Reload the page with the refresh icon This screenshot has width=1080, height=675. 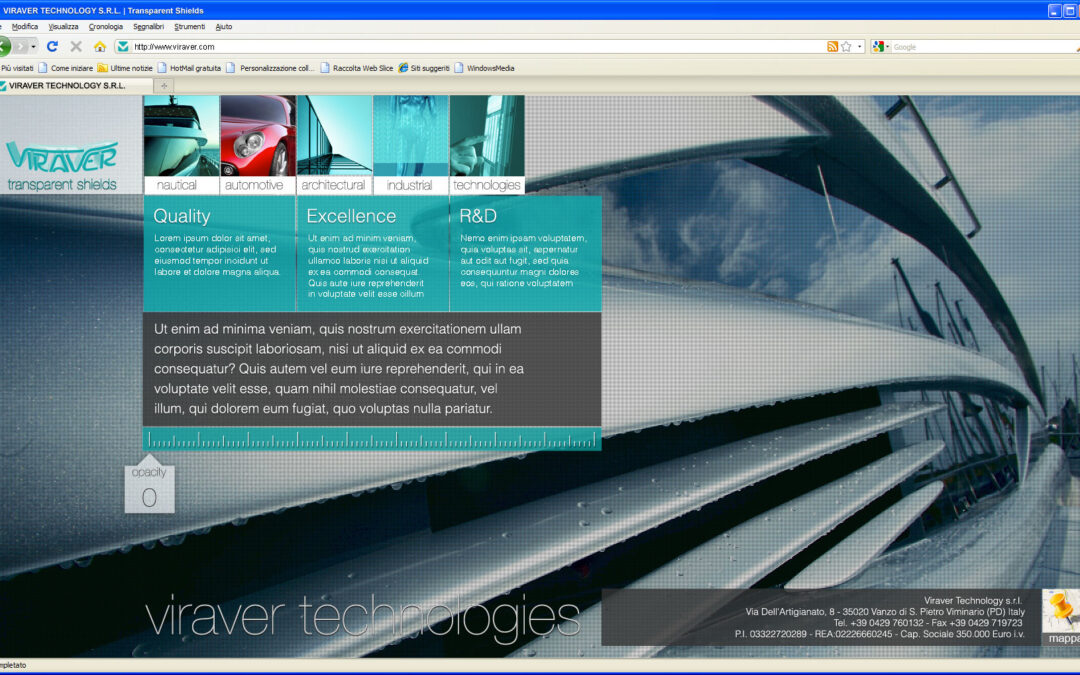point(52,47)
